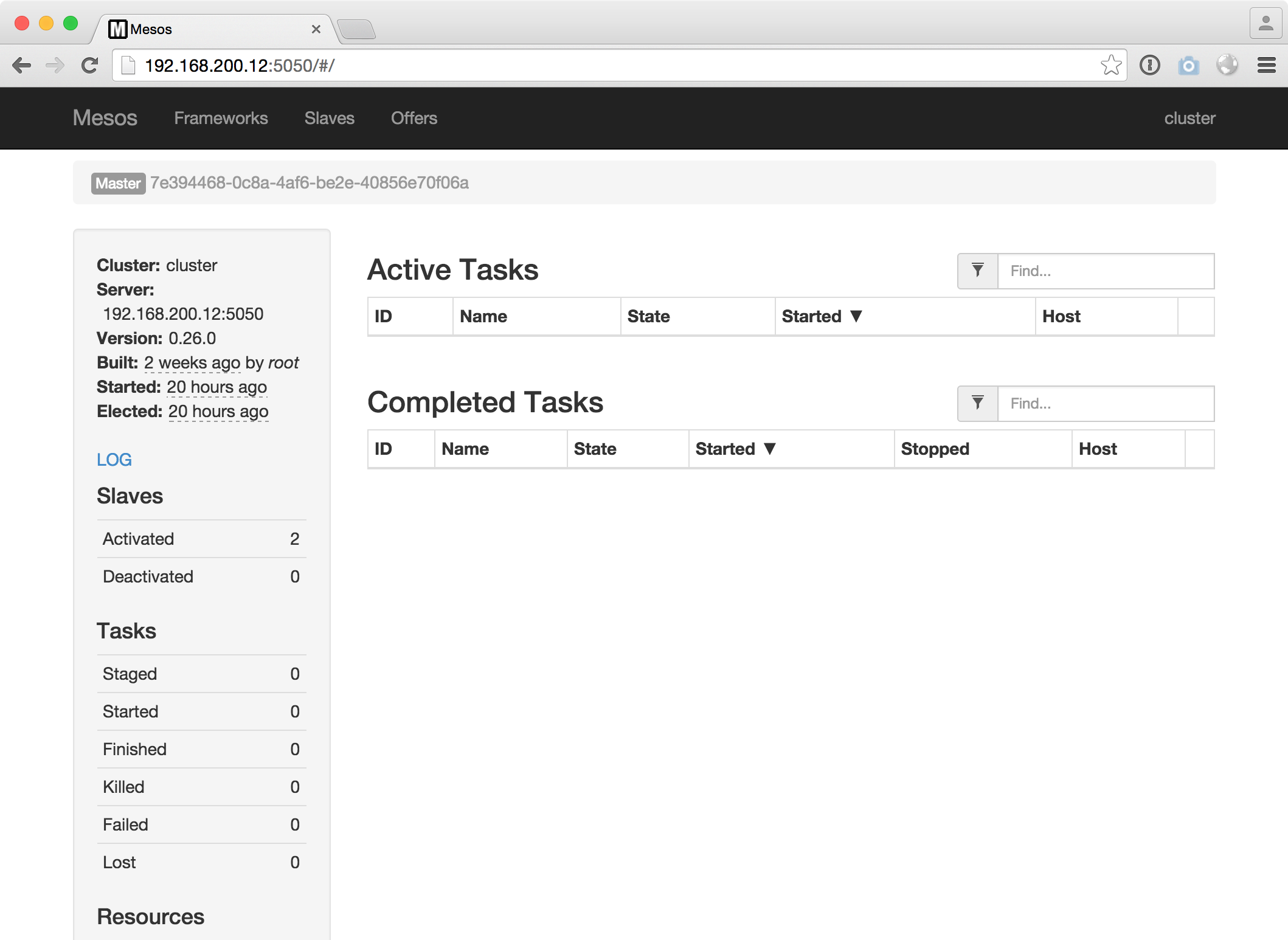1288x940 pixels.
Task: Click the bookmark star icon
Action: pyautogui.click(x=1110, y=65)
